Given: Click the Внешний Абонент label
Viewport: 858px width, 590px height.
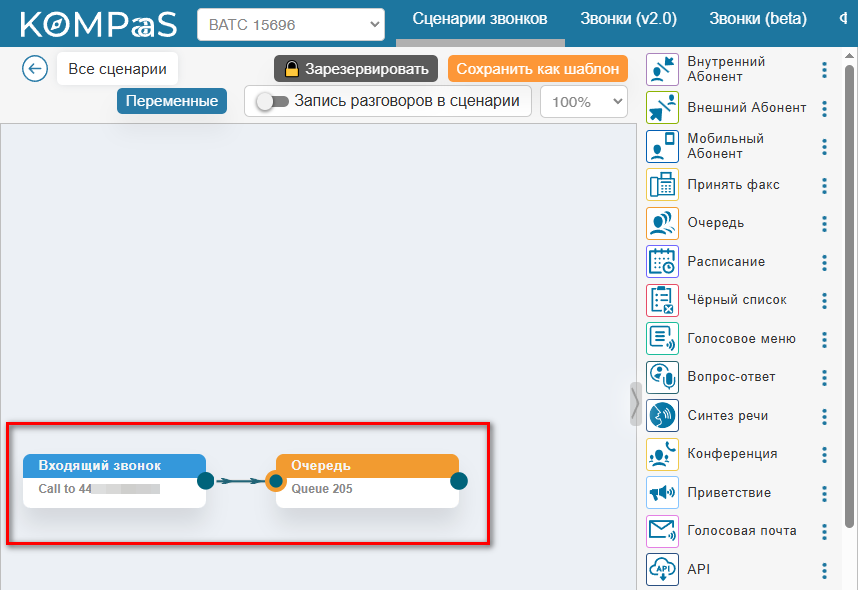Looking at the screenshot, I should [x=746, y=108].
